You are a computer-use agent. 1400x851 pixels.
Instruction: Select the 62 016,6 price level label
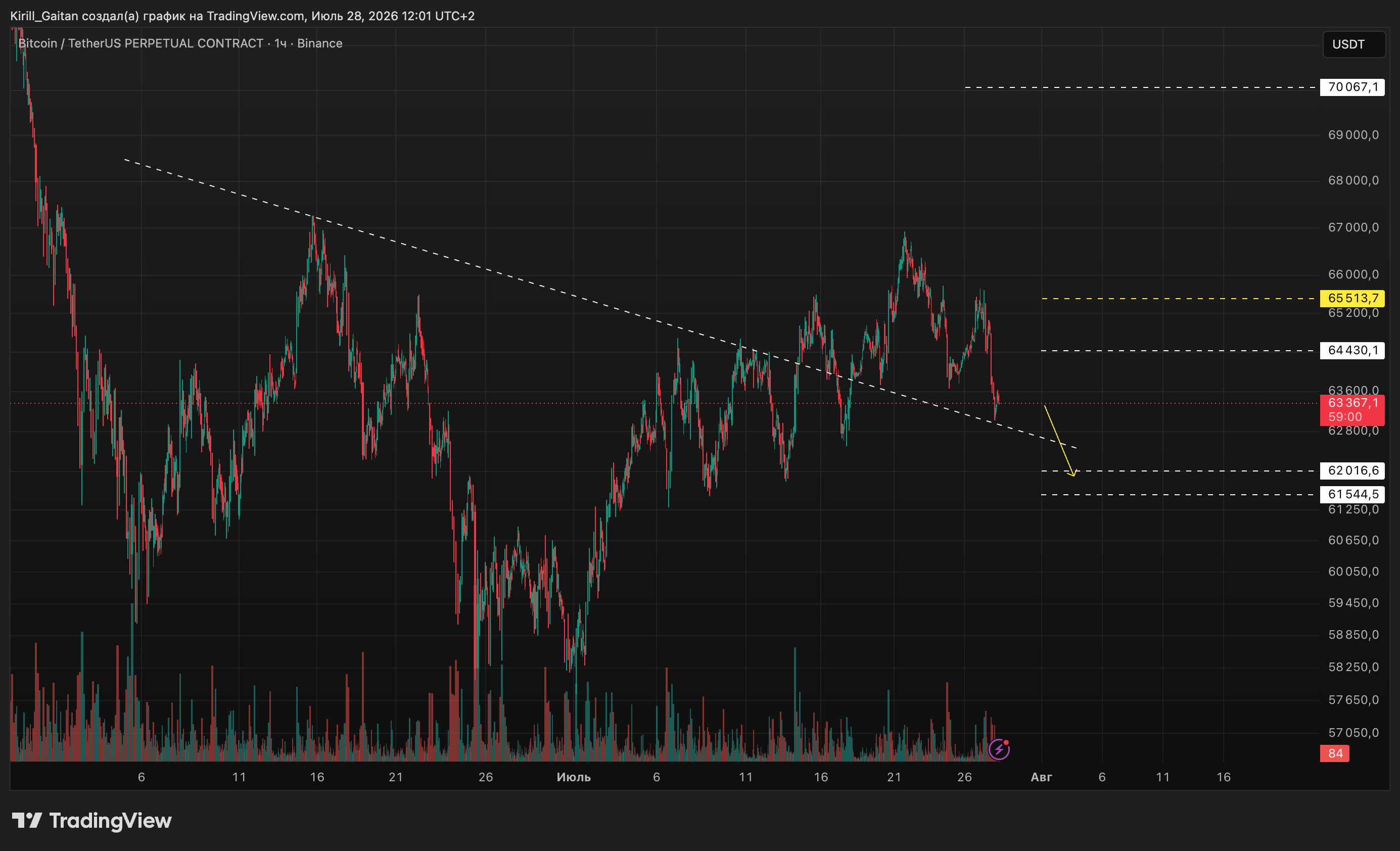click(x=1352, y=470)
